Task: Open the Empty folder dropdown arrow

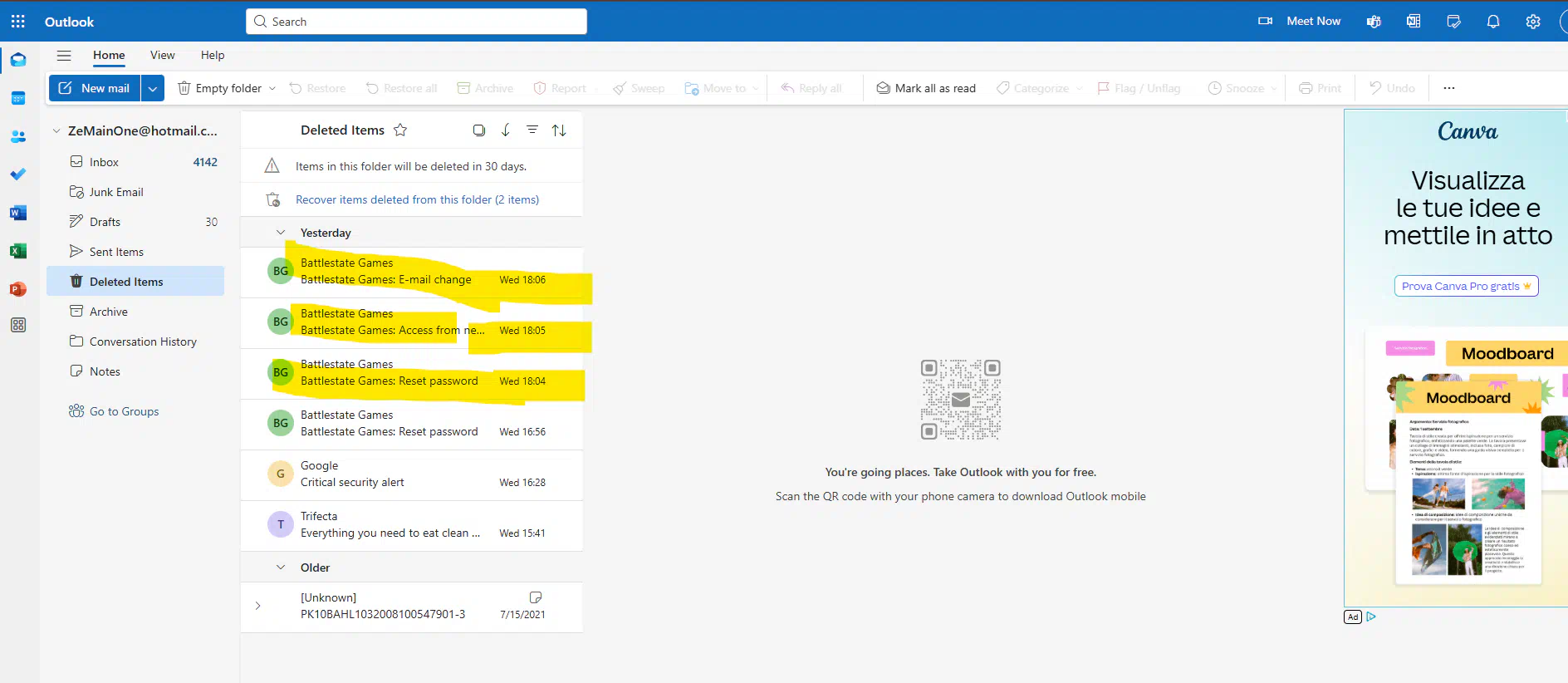Action: (x=272, y=88)
